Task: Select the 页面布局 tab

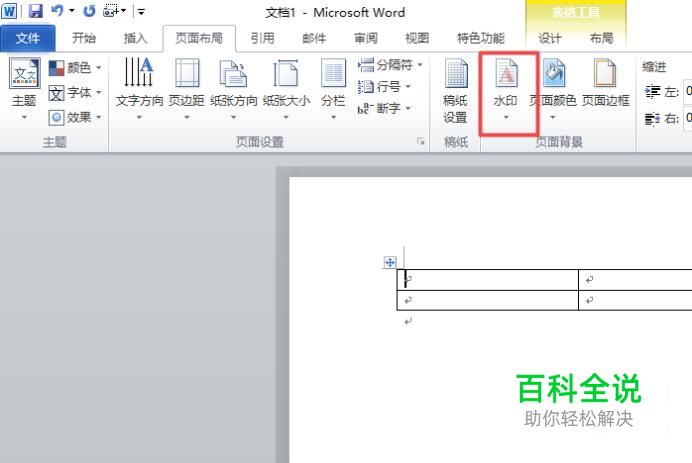Action: [x=199, y=38]
